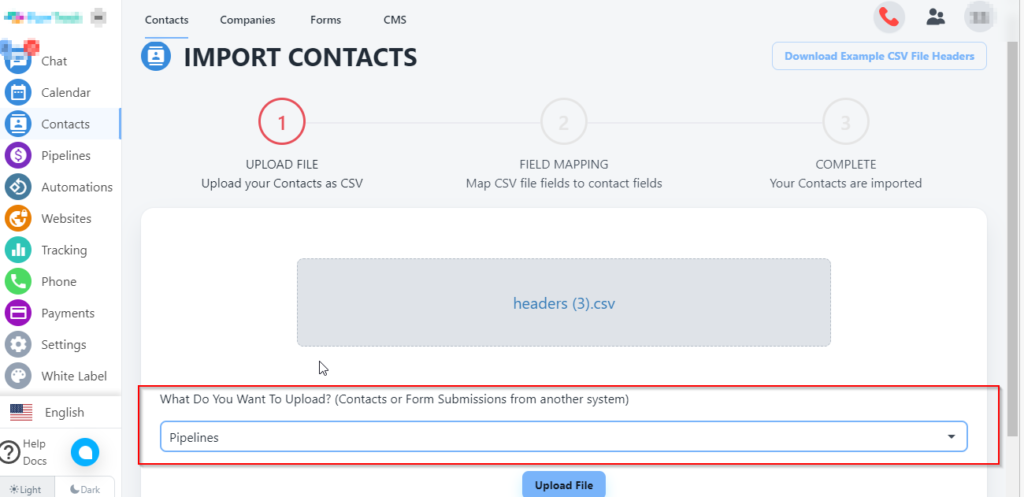Viewport: 1024px width, 497px height.
Task: Go to the Websites sidebar icon
Action: [19, 219]
